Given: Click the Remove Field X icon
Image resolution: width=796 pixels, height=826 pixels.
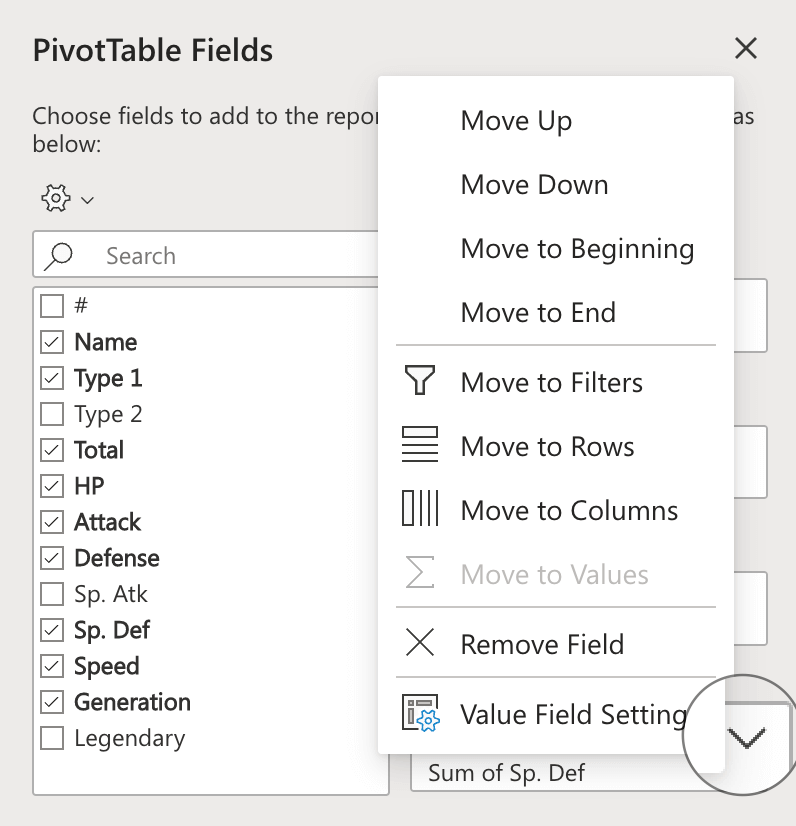Looking at the screenshot, I should 419,643.
